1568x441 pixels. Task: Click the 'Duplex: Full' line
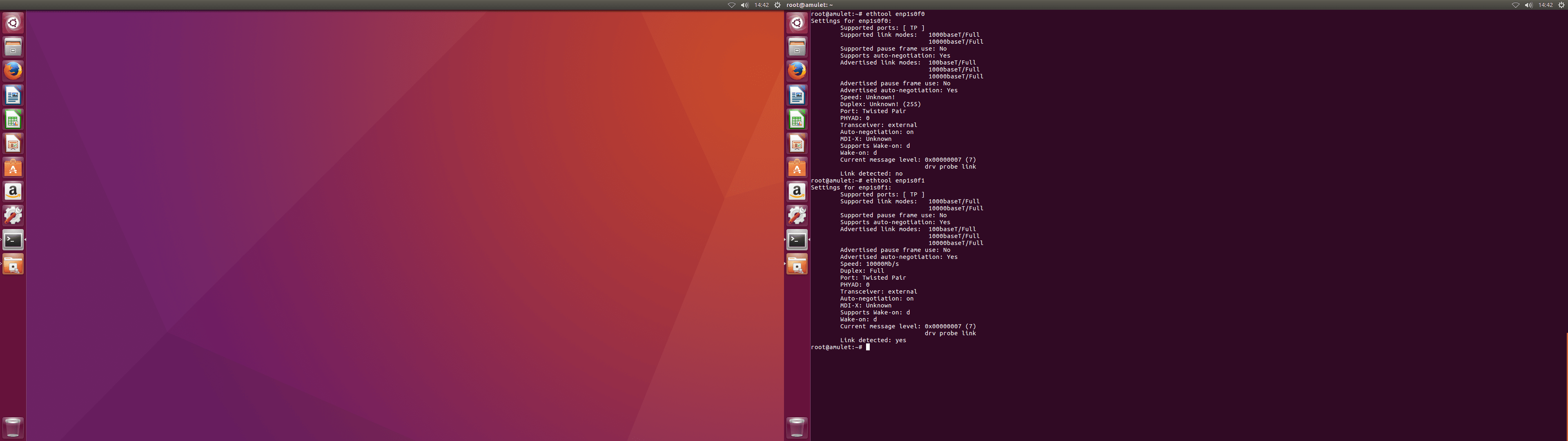pos(862,271)
